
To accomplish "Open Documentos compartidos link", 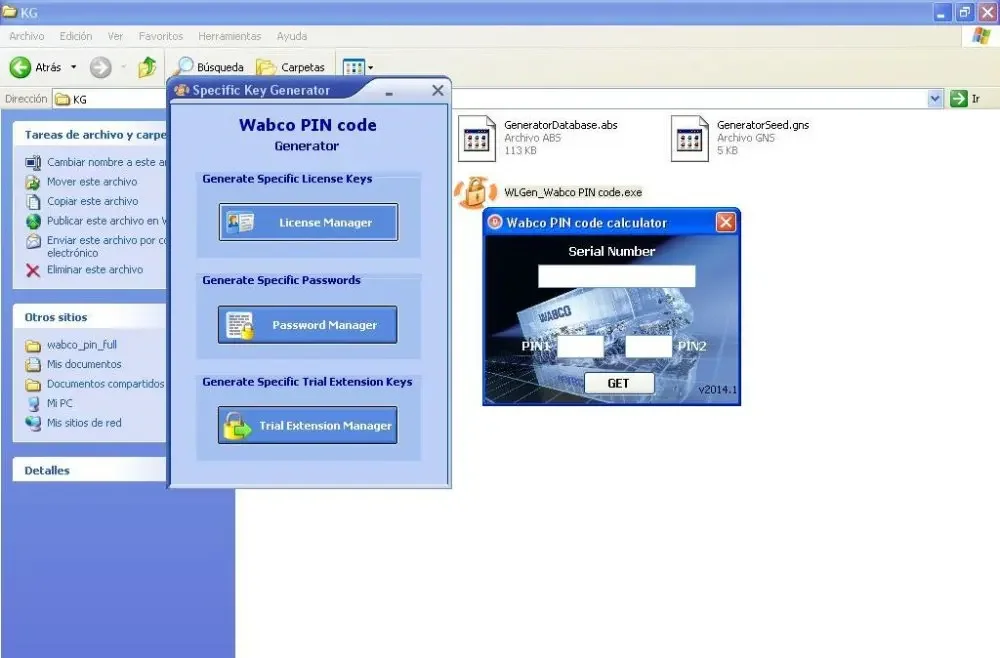I will pos(105,384).
